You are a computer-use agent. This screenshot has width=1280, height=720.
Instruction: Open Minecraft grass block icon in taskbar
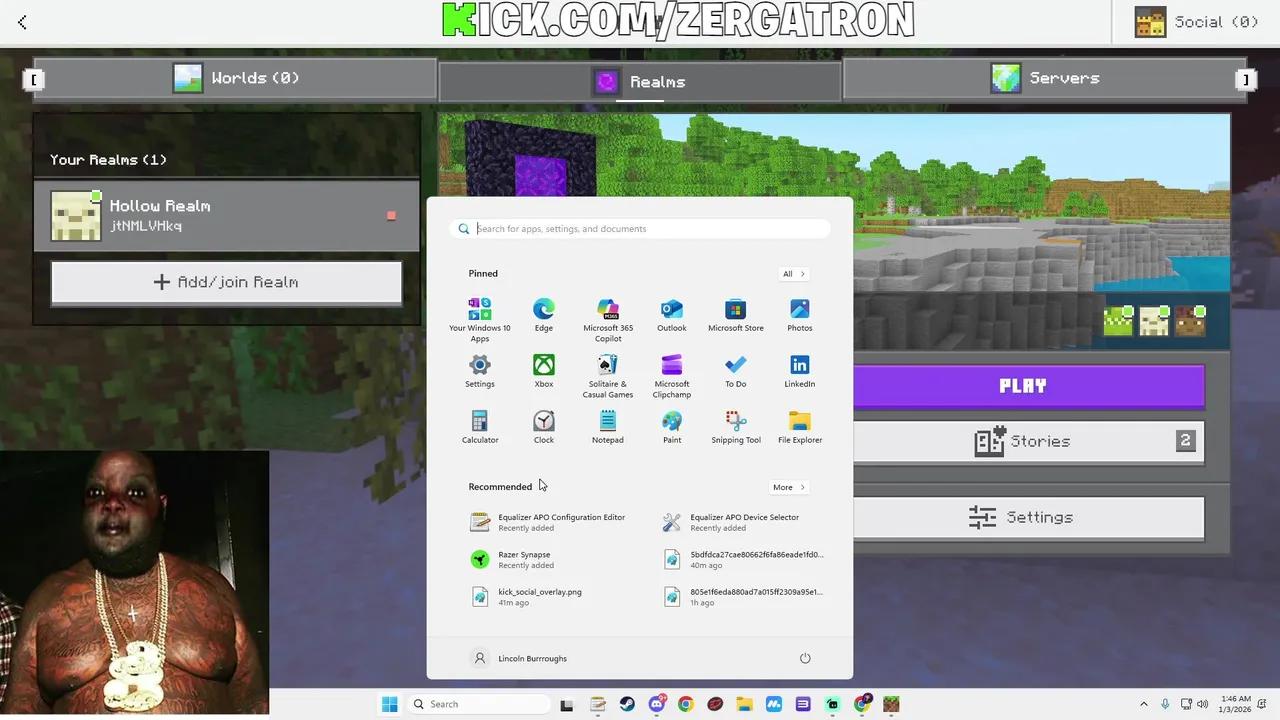click(x=891, y=704)
